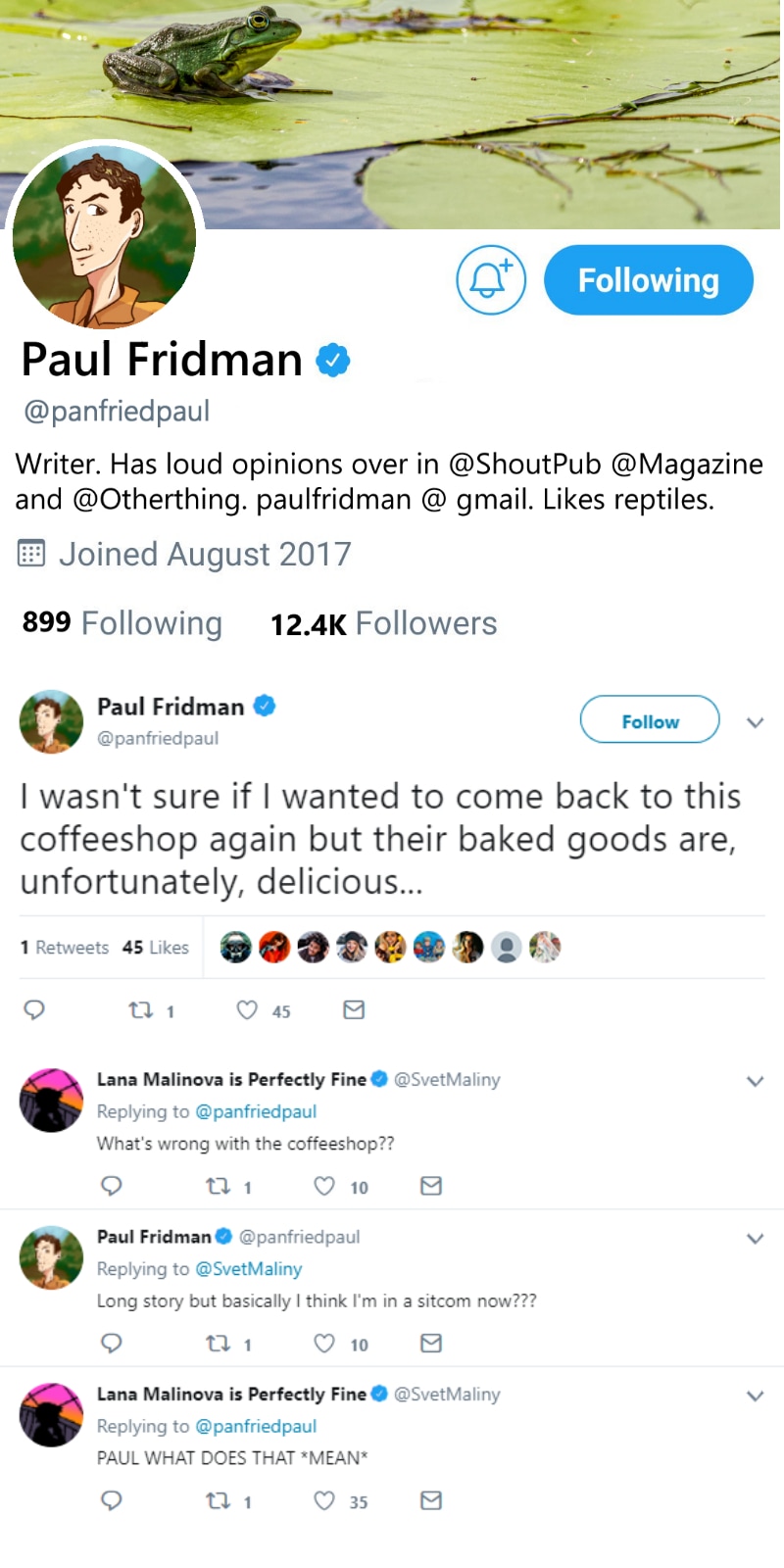Screen dimensions: 784x1568
Task: Retweet the "I'm in a sitcom now" reply
Action: pos(218,1344)
